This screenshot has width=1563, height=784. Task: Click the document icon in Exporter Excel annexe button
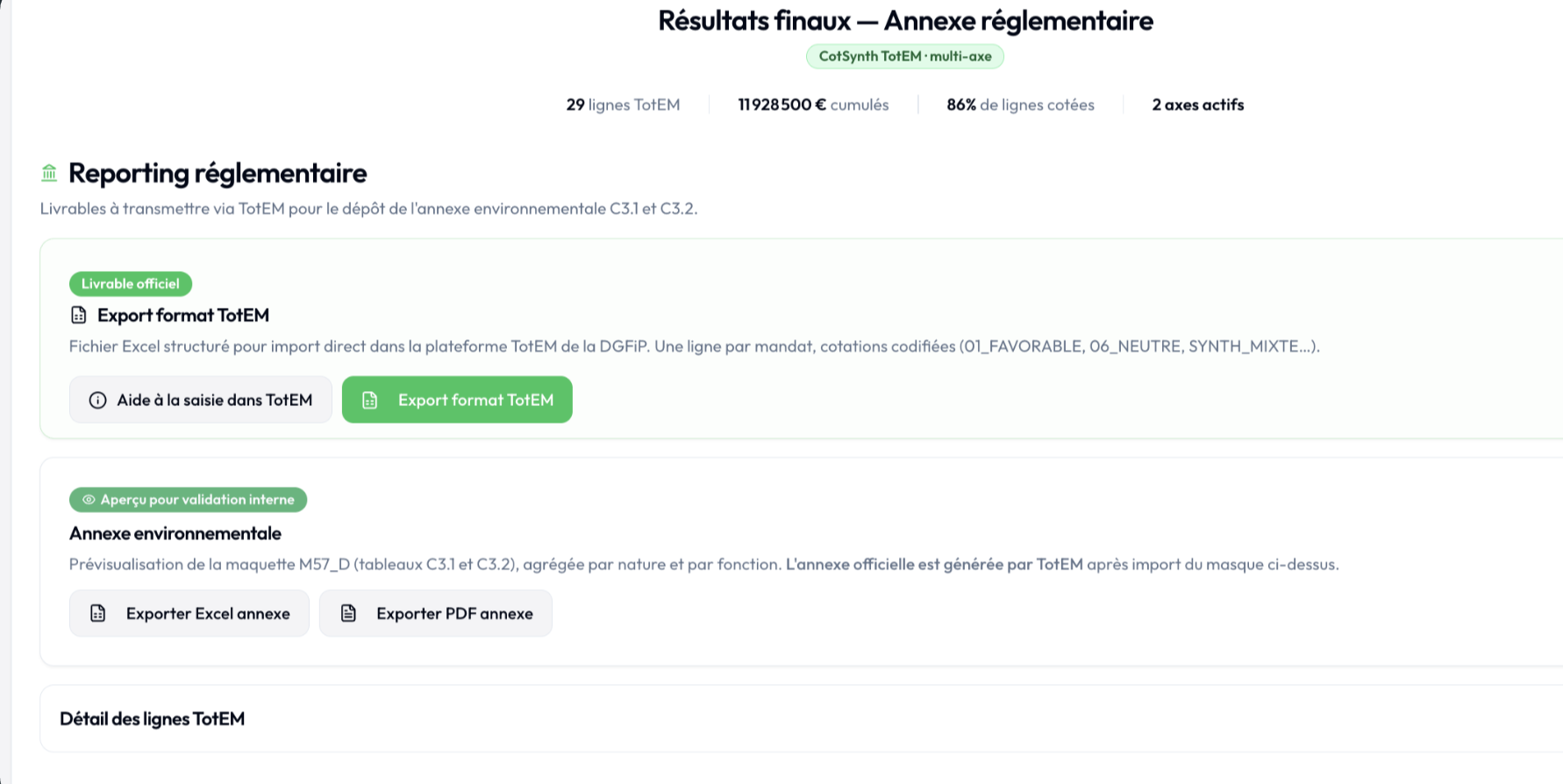98,613
